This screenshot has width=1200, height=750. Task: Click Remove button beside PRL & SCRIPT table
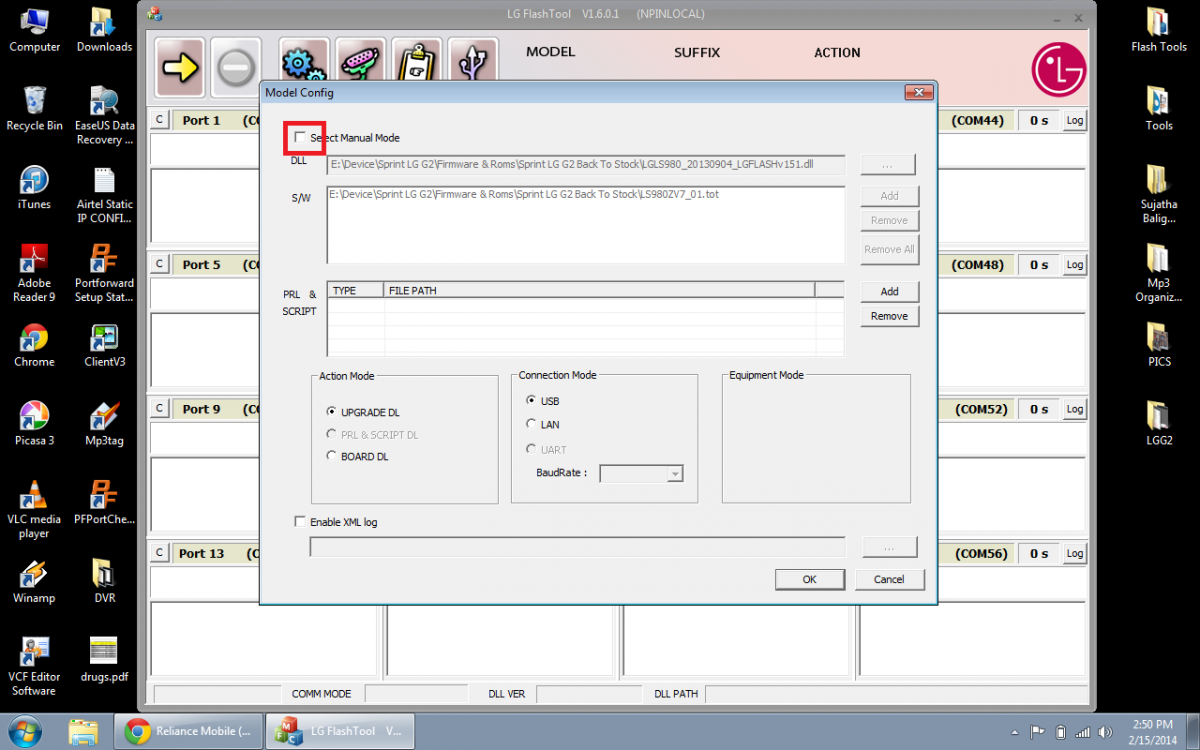click(x=889, y=316)
